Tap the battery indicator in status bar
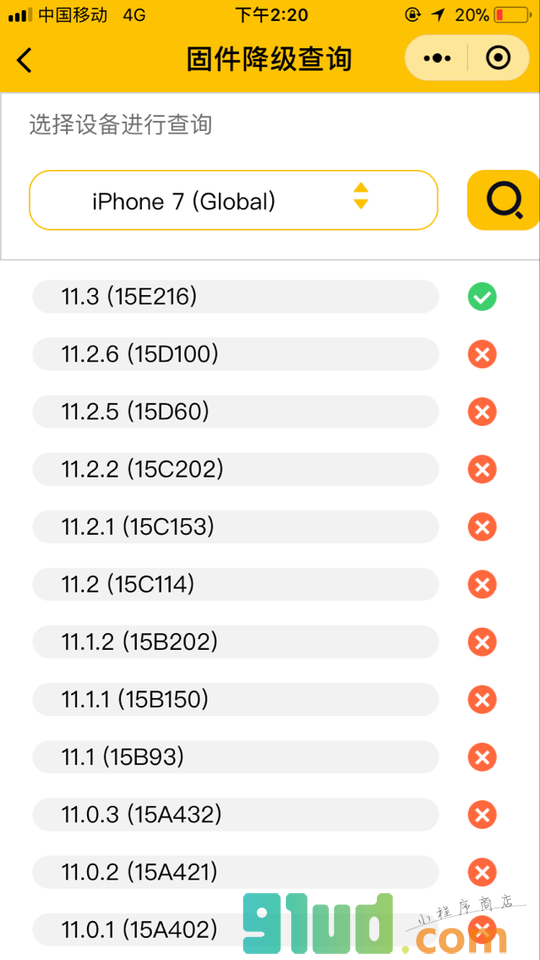The width and height of the screenshot is (540, 960). click(x=513, y=15)
